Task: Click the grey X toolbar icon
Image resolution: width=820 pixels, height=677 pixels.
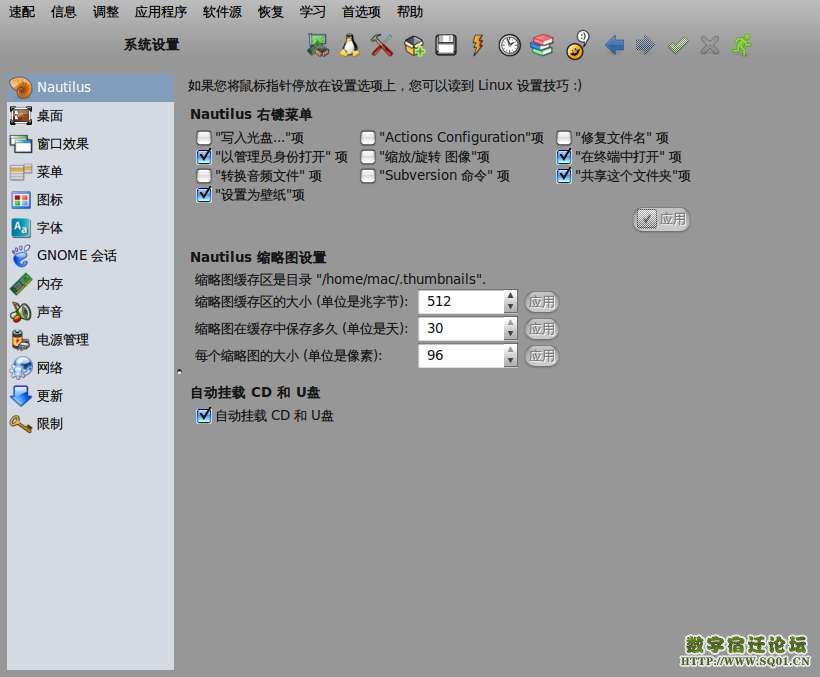Action: (710, 45)
